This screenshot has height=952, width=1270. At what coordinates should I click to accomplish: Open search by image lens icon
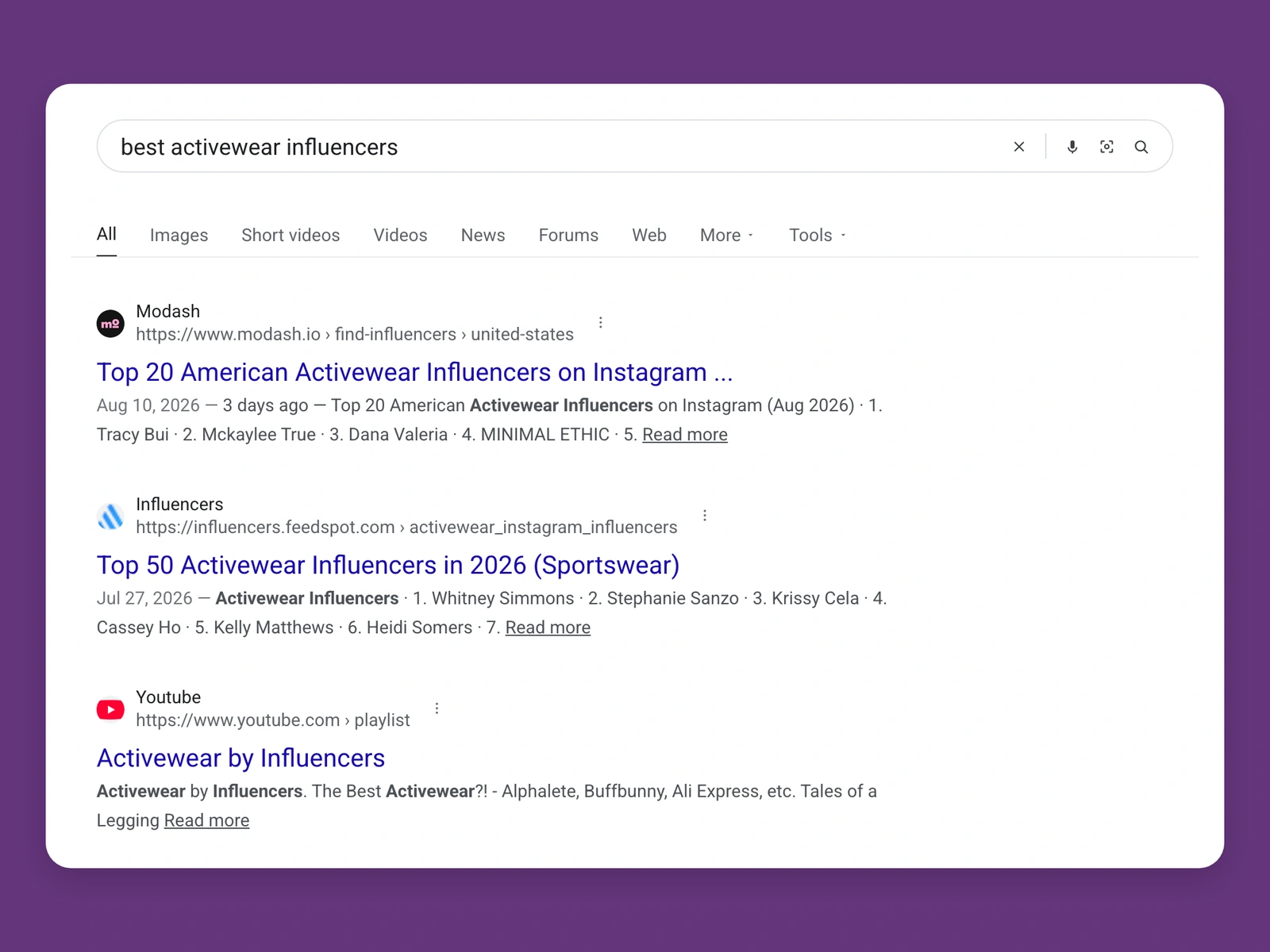click(x=1106, y=147)
